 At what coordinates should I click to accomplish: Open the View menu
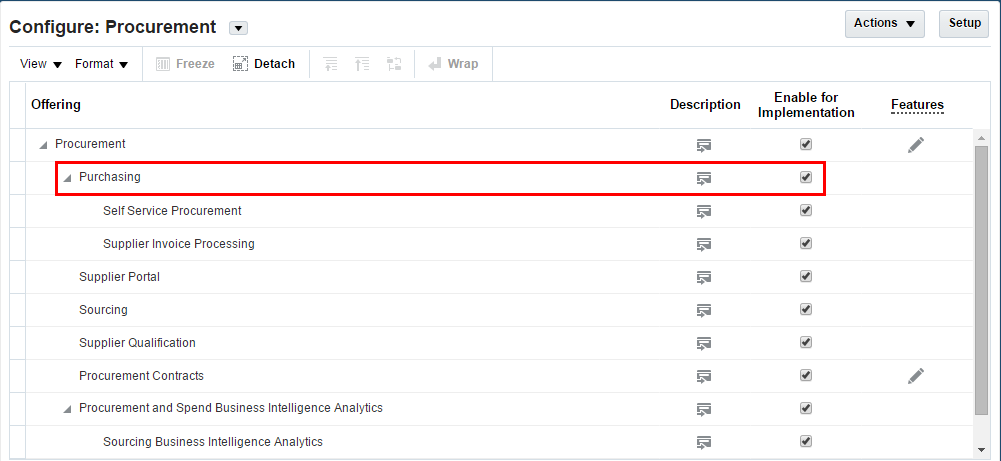pyautogui.click(x=40, y=64)
